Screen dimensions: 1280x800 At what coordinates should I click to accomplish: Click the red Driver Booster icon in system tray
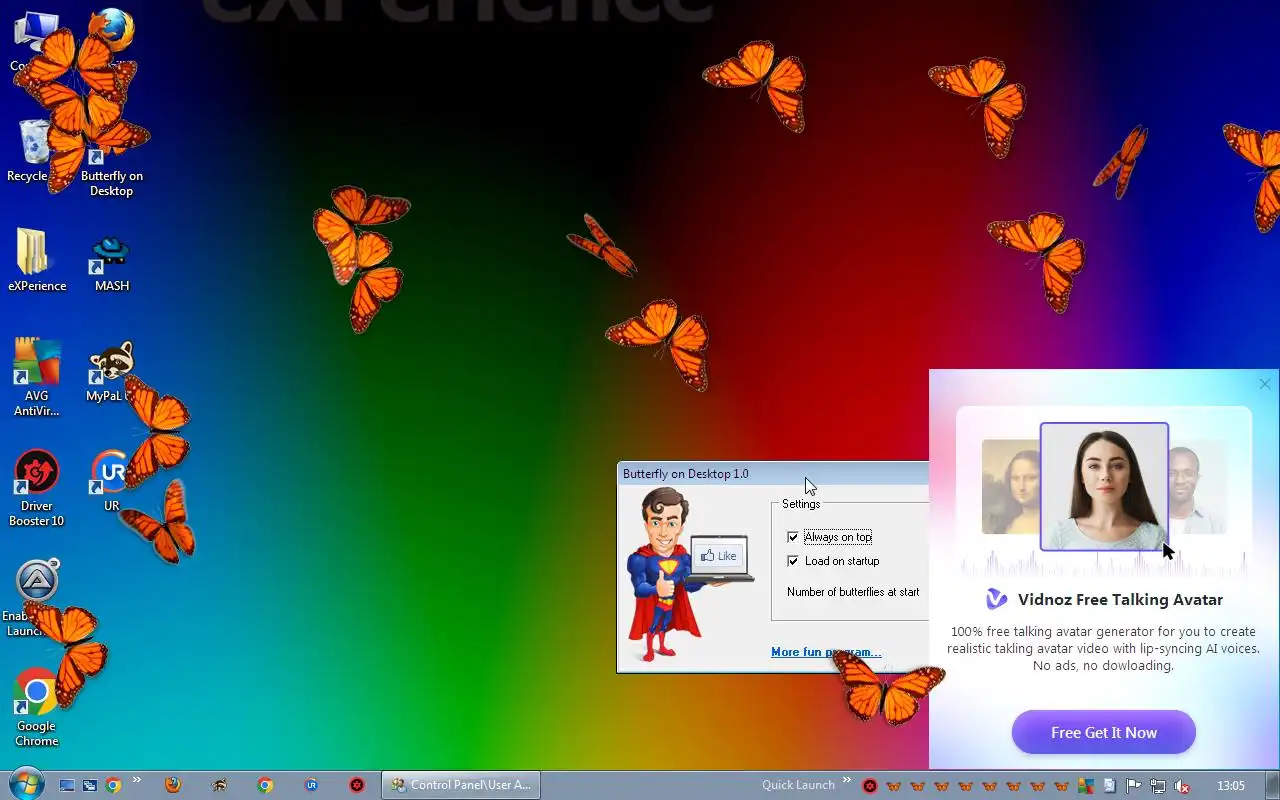pos(870,786)
